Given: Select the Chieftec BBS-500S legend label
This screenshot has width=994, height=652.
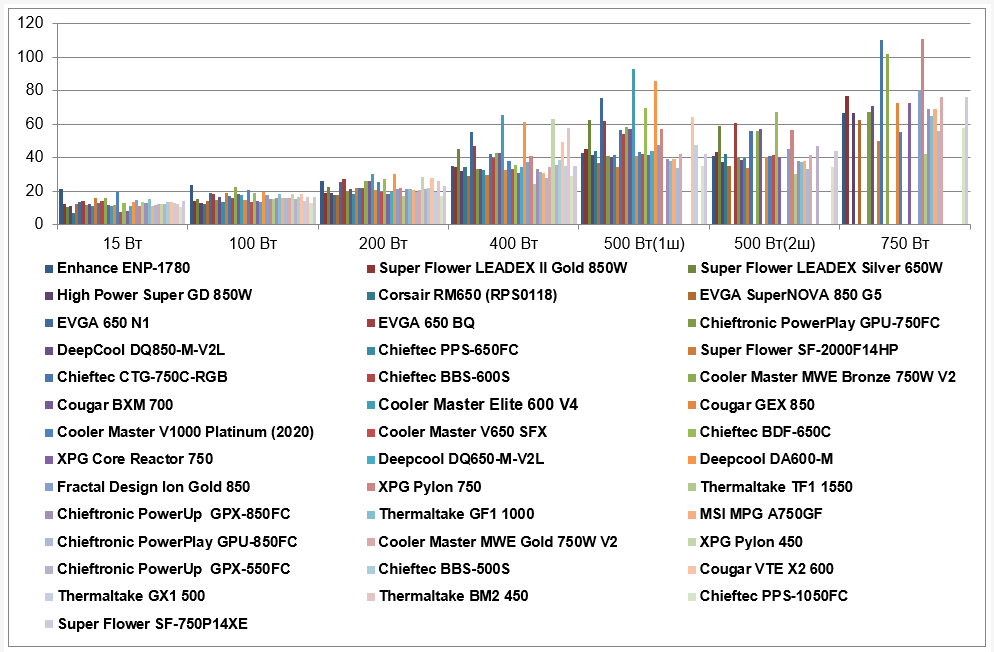Looking at the screenshot, I should (444, 569).
